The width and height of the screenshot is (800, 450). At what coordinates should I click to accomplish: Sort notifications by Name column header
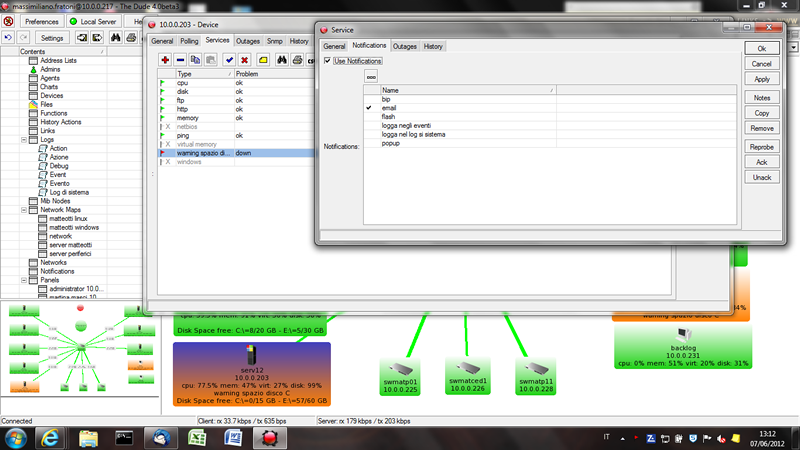[x=468, y=90]
